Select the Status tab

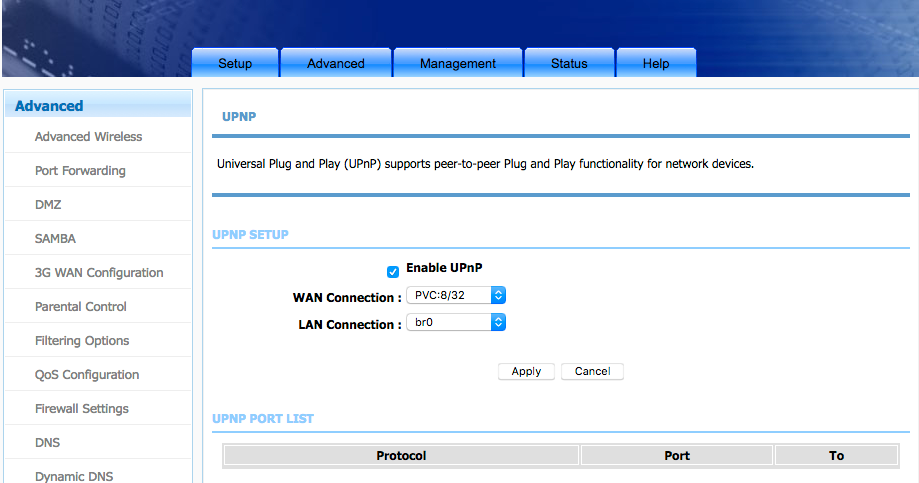[x=569, y=63]
